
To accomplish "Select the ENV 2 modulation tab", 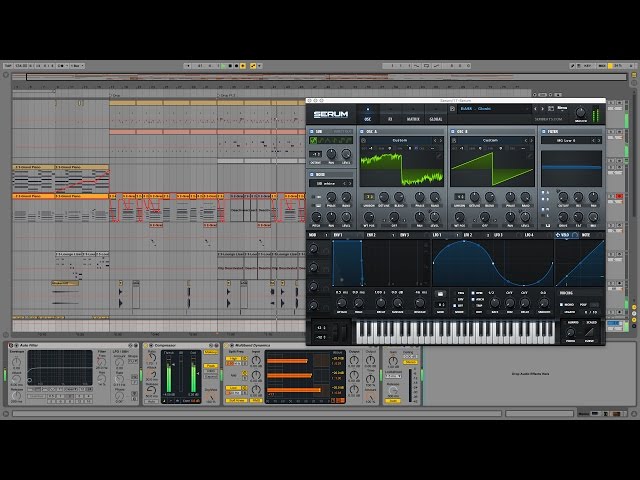I will [x=371, y=235].
